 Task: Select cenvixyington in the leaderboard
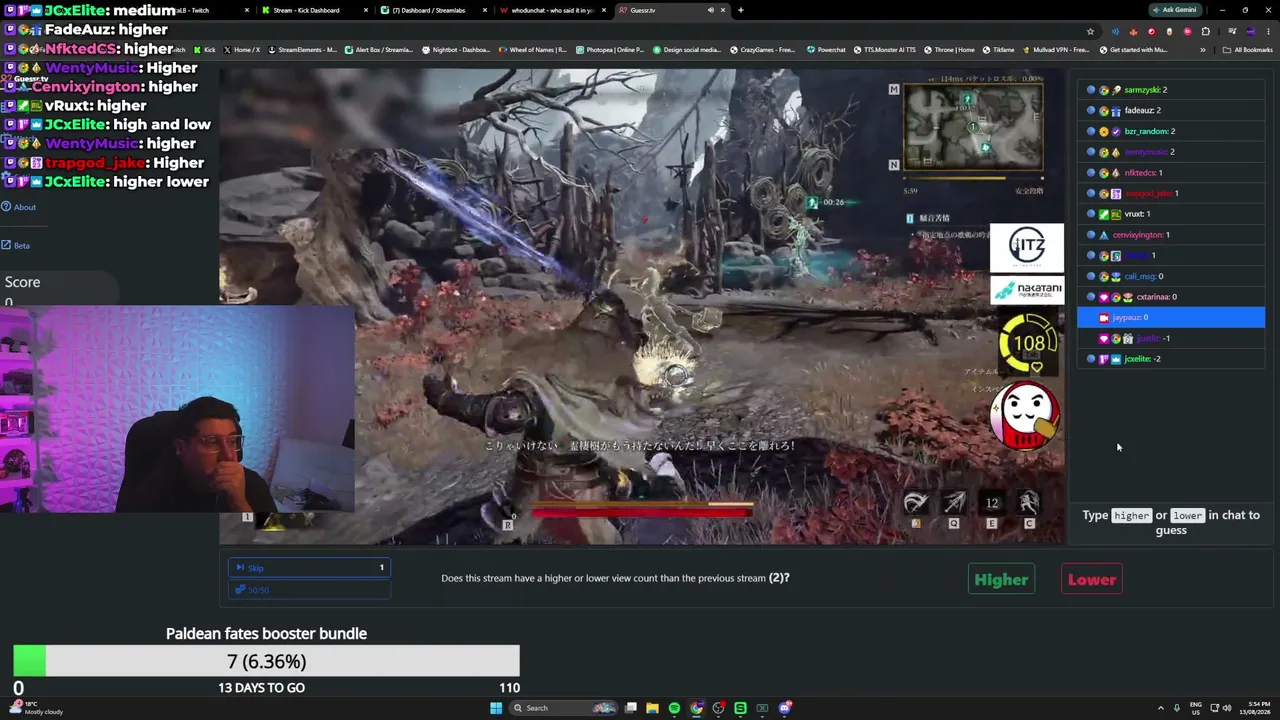click(x=1171, y=235)
